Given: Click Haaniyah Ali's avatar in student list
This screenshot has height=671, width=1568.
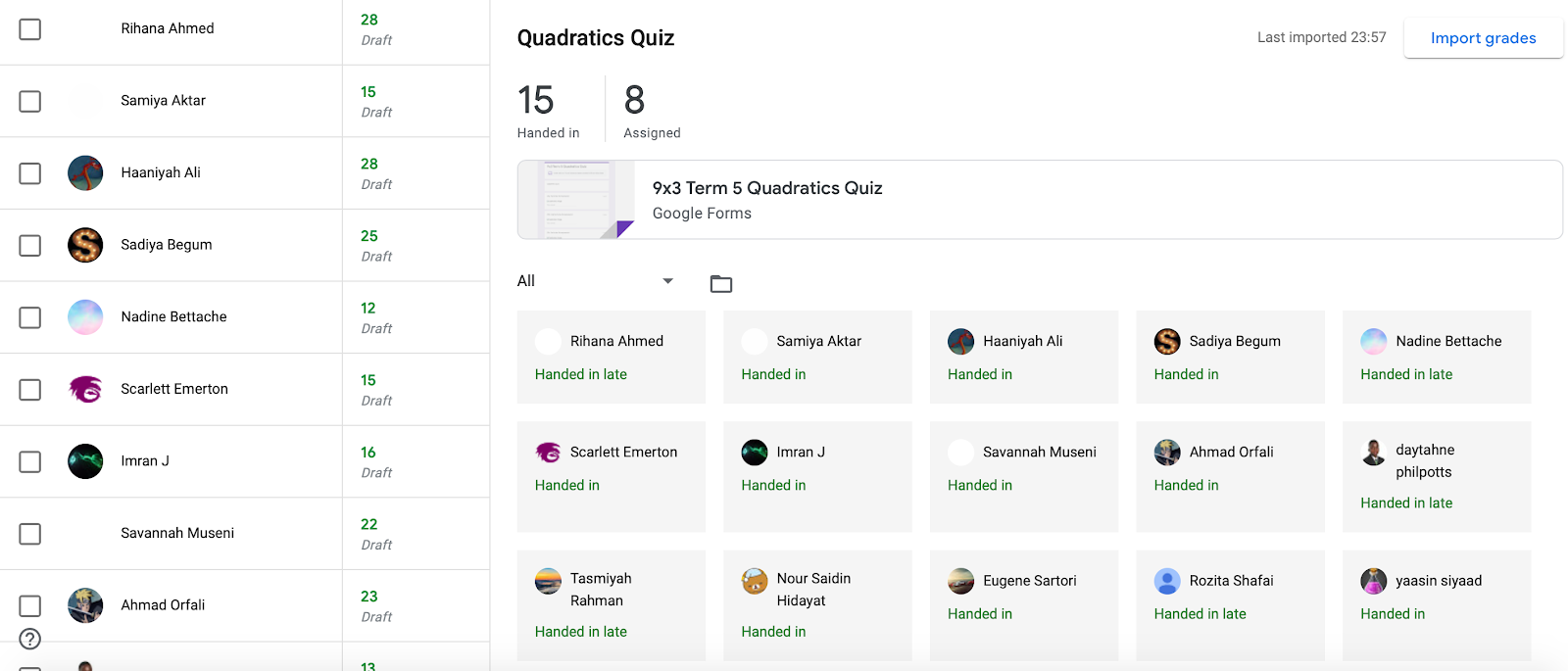Looking at the screenshot, I should 85,172.
